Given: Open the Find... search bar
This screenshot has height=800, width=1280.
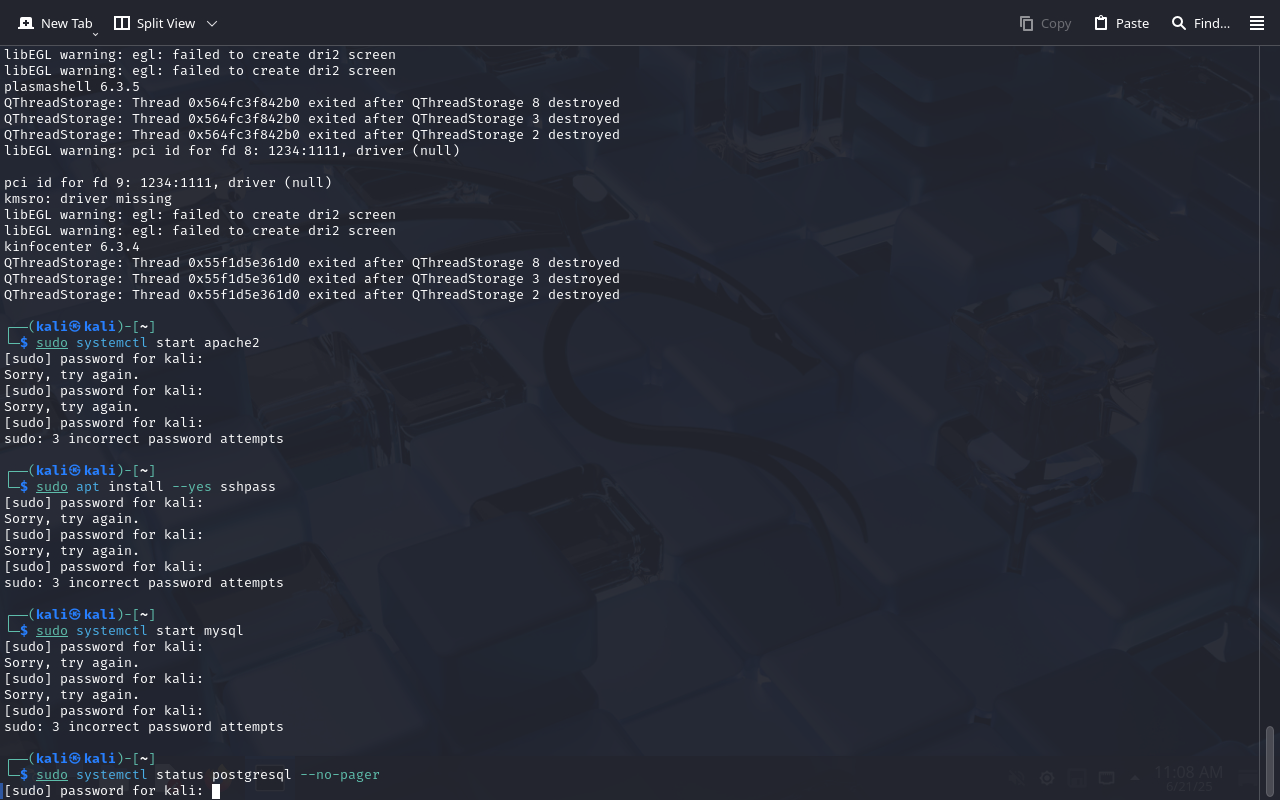Looking at the screenshot, I should (x=1200, y=23).
